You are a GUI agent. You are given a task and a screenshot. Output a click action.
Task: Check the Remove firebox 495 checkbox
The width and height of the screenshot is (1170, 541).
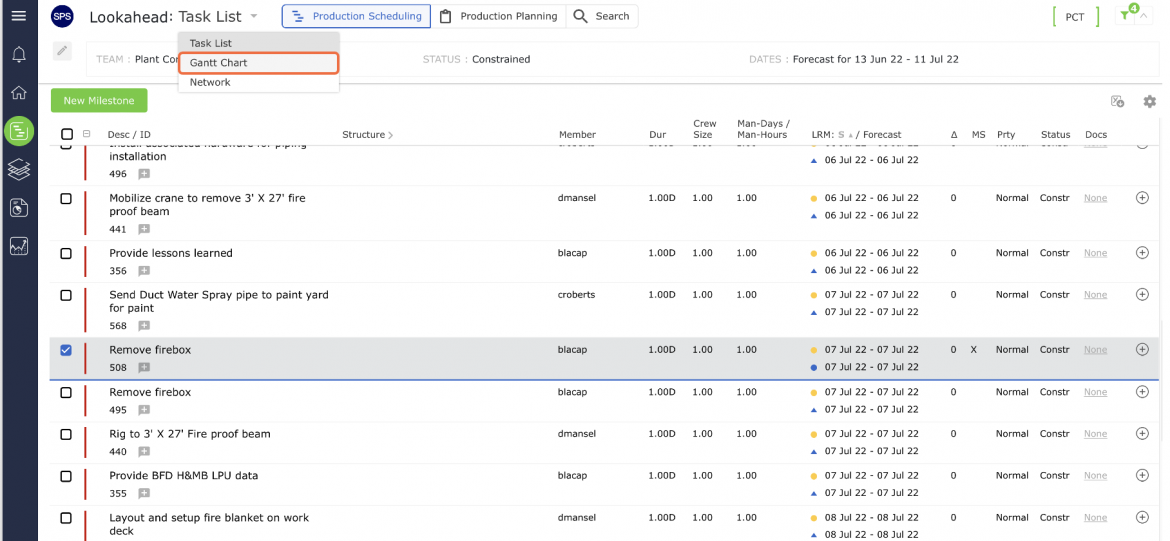click(66, 393)
